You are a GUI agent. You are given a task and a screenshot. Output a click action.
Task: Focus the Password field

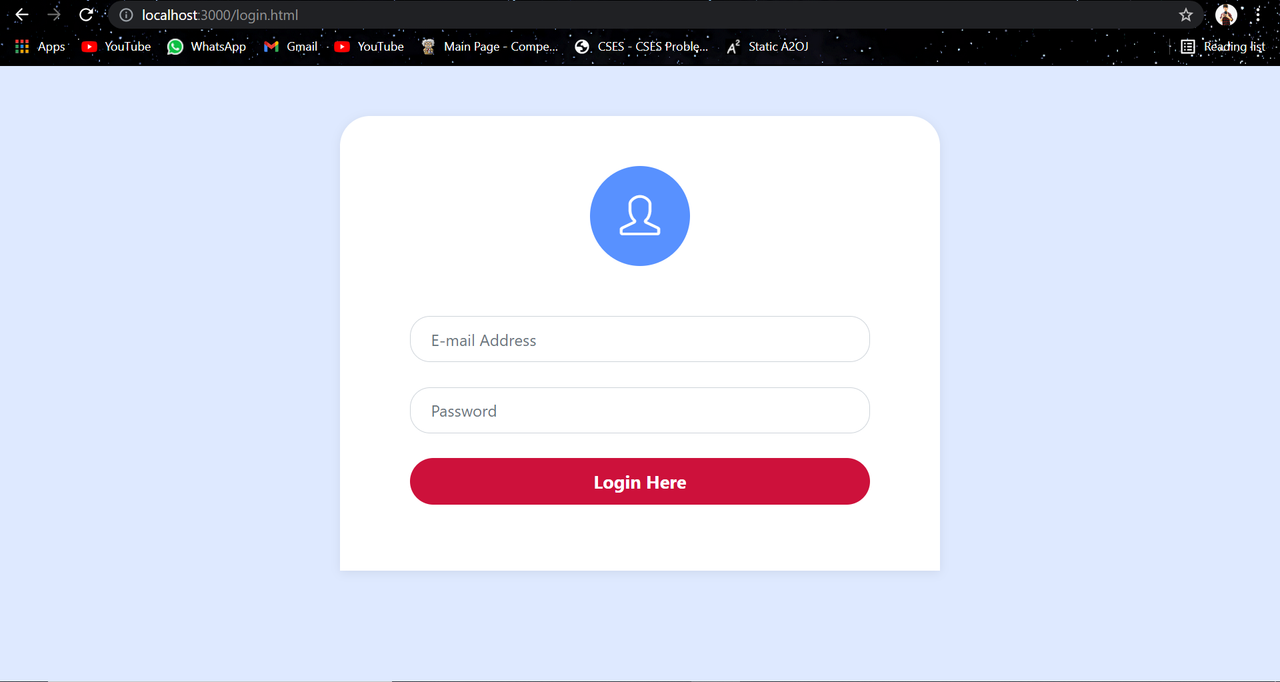pyautogui.click(x=640, y=410)
